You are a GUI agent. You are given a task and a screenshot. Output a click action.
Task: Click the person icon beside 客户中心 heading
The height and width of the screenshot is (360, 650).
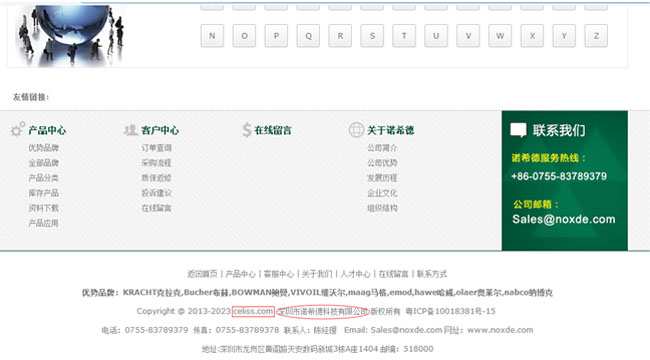tap(131, 130)
